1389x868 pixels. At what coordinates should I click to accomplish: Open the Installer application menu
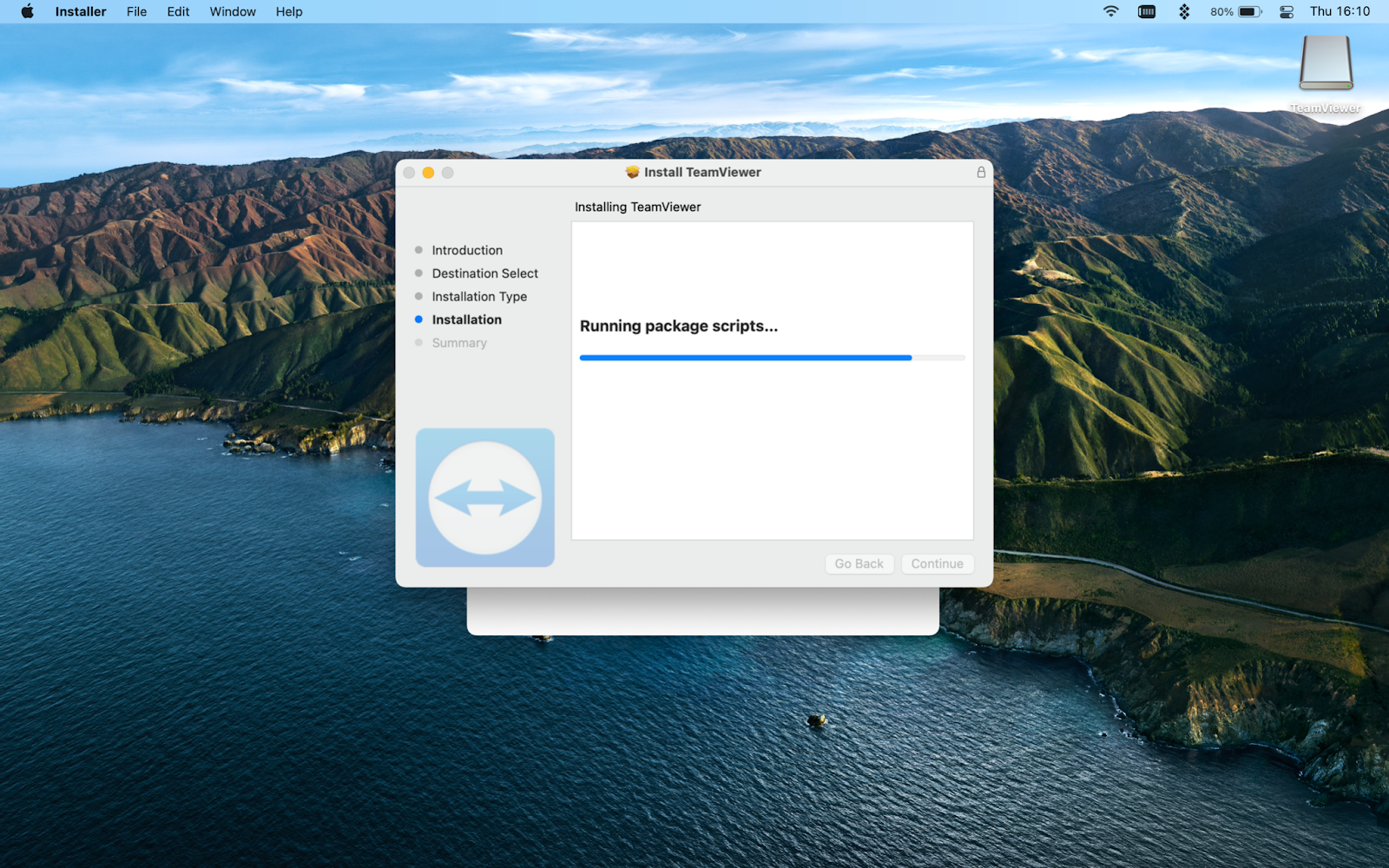coord(81,11)
